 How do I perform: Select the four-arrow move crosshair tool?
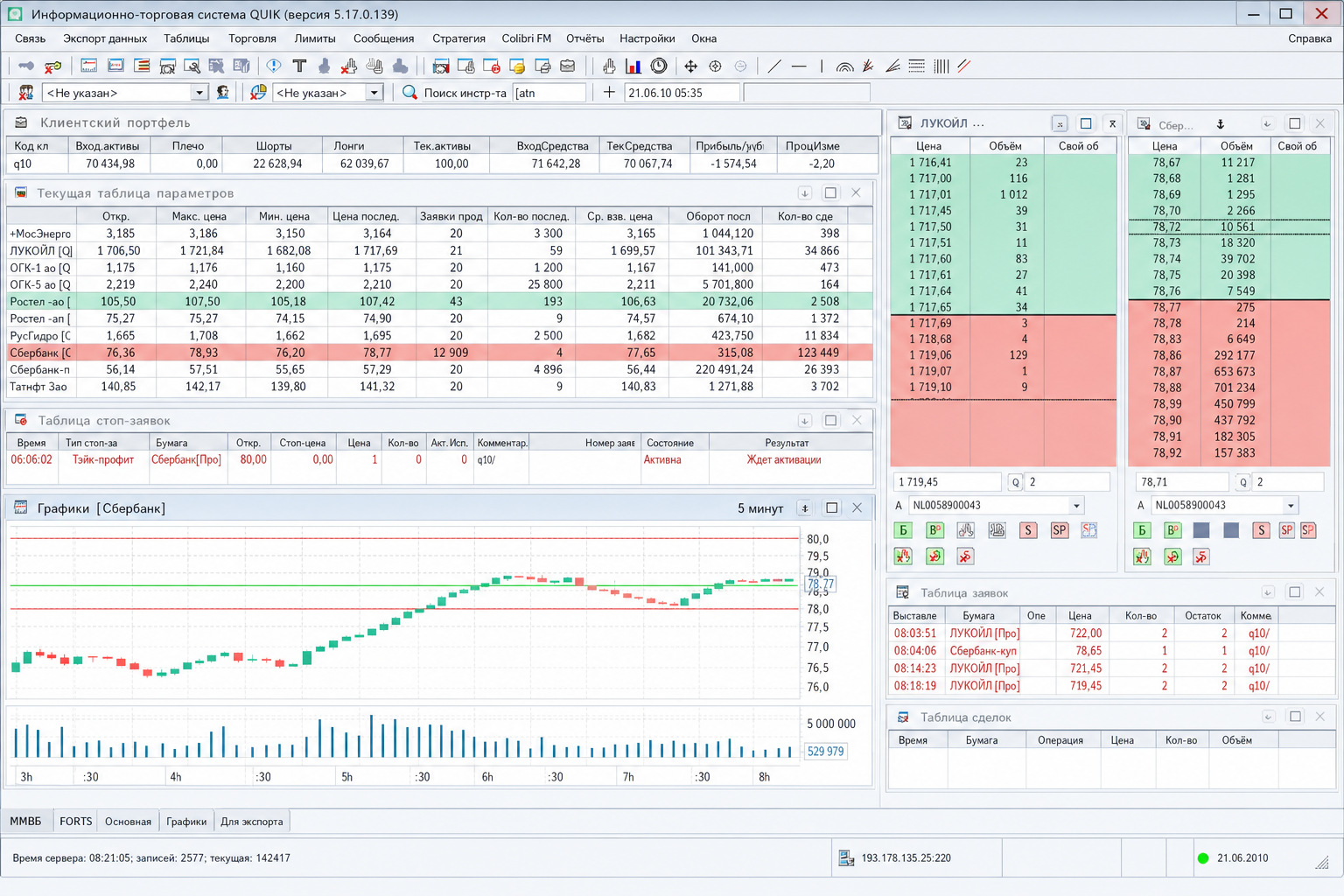point(690,66)
